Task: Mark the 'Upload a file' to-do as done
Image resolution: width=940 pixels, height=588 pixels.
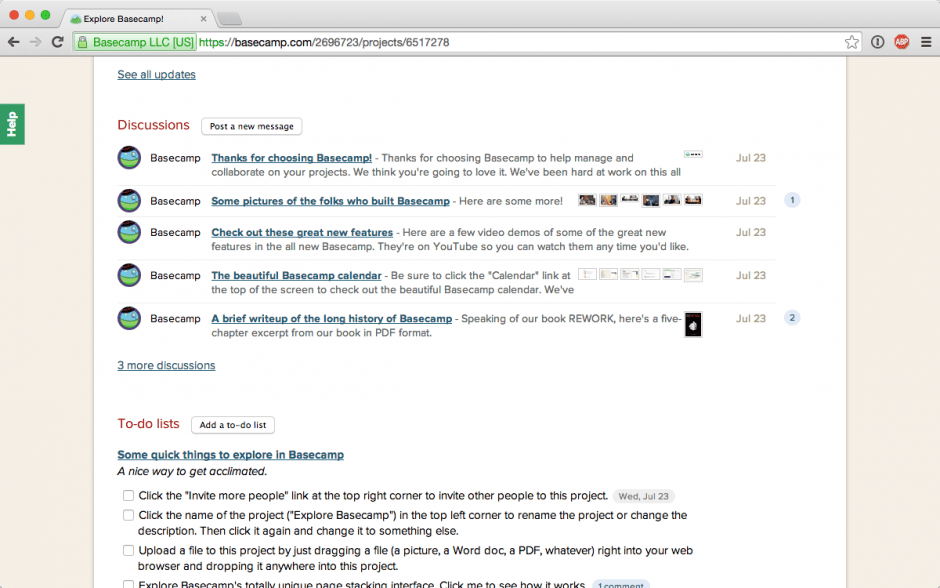Action: pos(128,551)
